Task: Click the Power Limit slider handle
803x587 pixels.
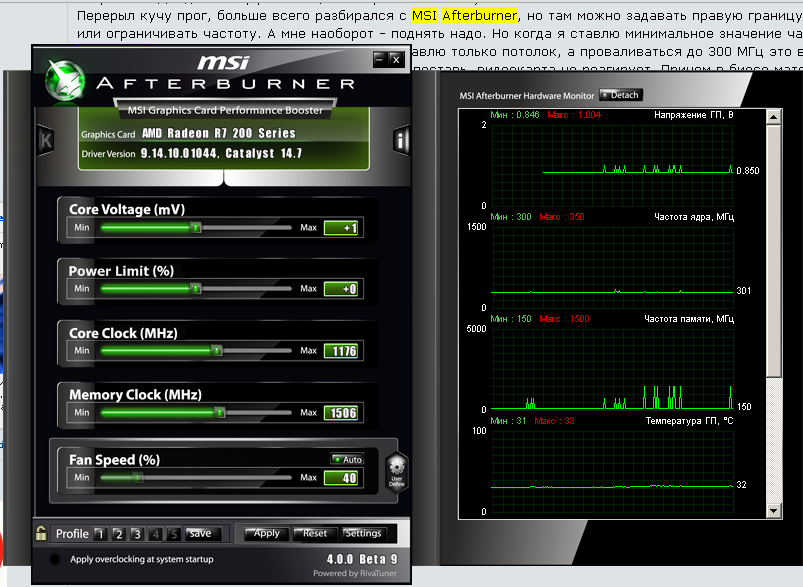Action: point(196,289)
